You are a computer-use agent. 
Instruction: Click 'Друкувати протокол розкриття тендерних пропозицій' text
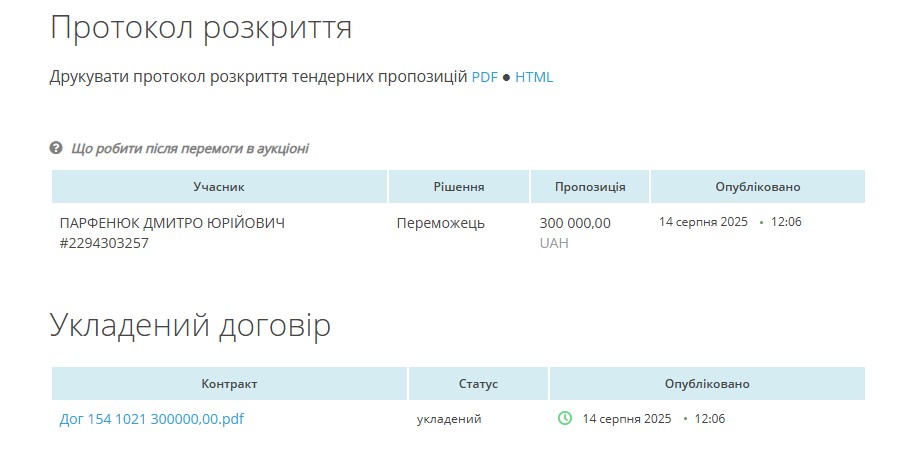[258, 77]
